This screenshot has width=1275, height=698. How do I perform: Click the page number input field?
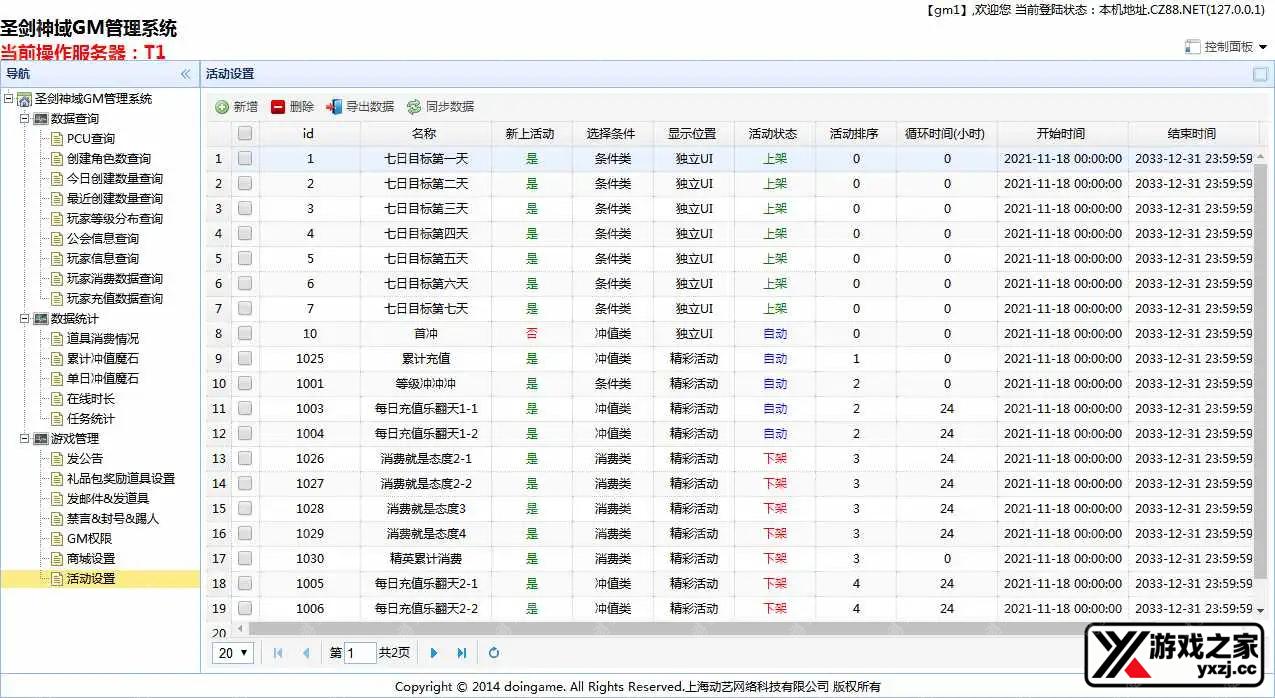[x=360, y=653]
